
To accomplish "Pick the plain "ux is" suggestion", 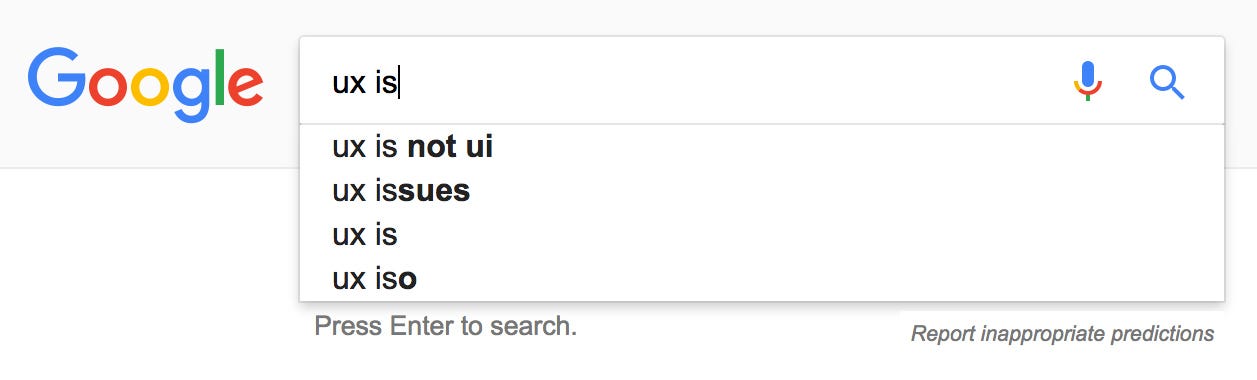I will 762,235.
